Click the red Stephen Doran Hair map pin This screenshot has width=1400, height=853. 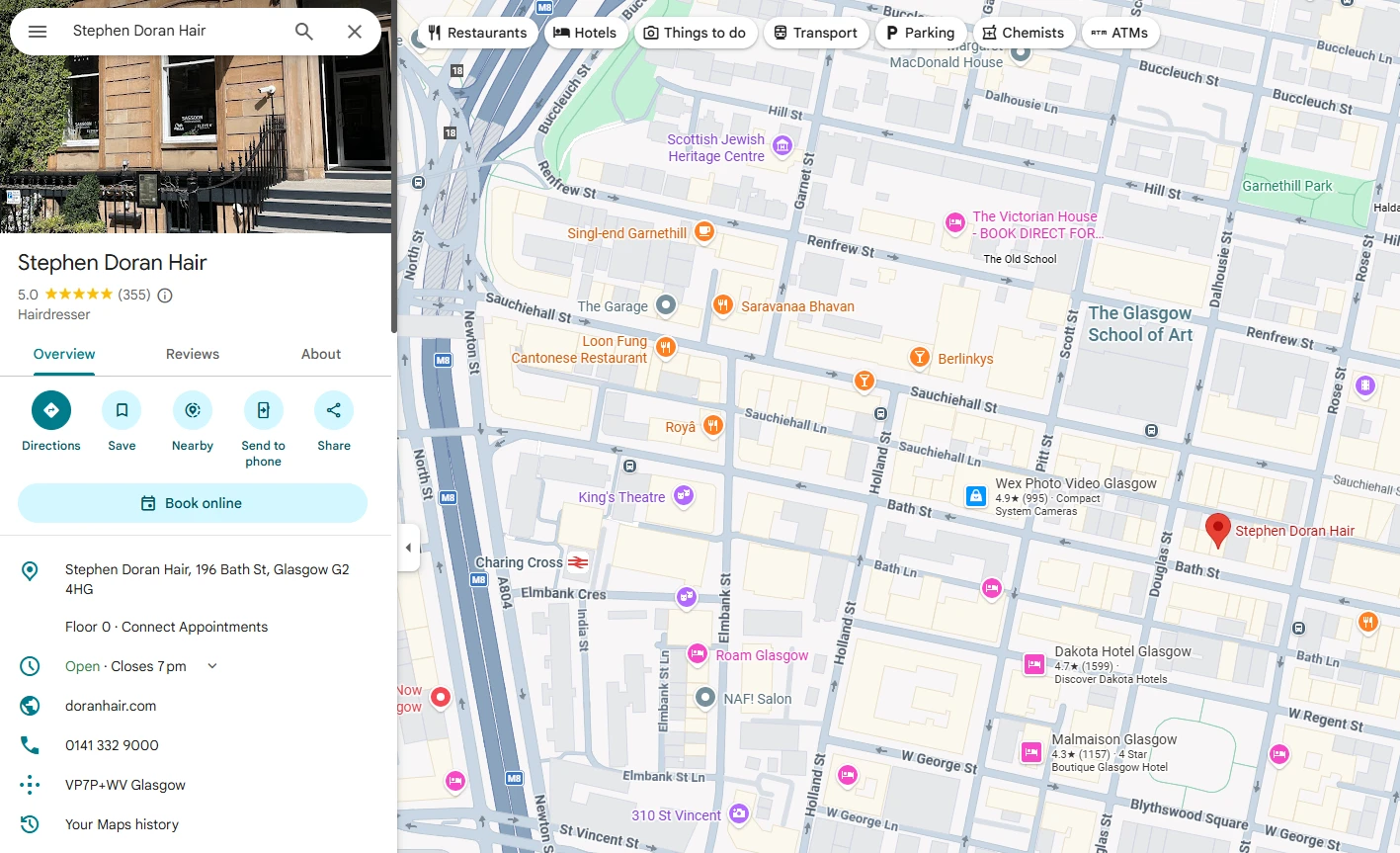[1218, 531]
